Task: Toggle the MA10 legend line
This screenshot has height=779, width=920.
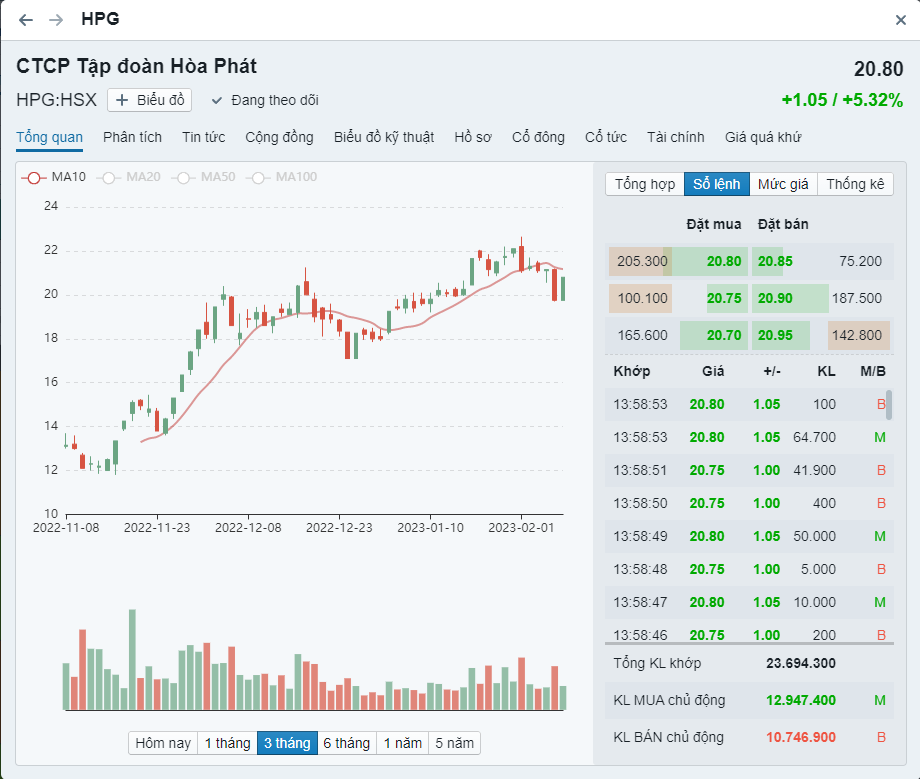Action: point(33,177)
